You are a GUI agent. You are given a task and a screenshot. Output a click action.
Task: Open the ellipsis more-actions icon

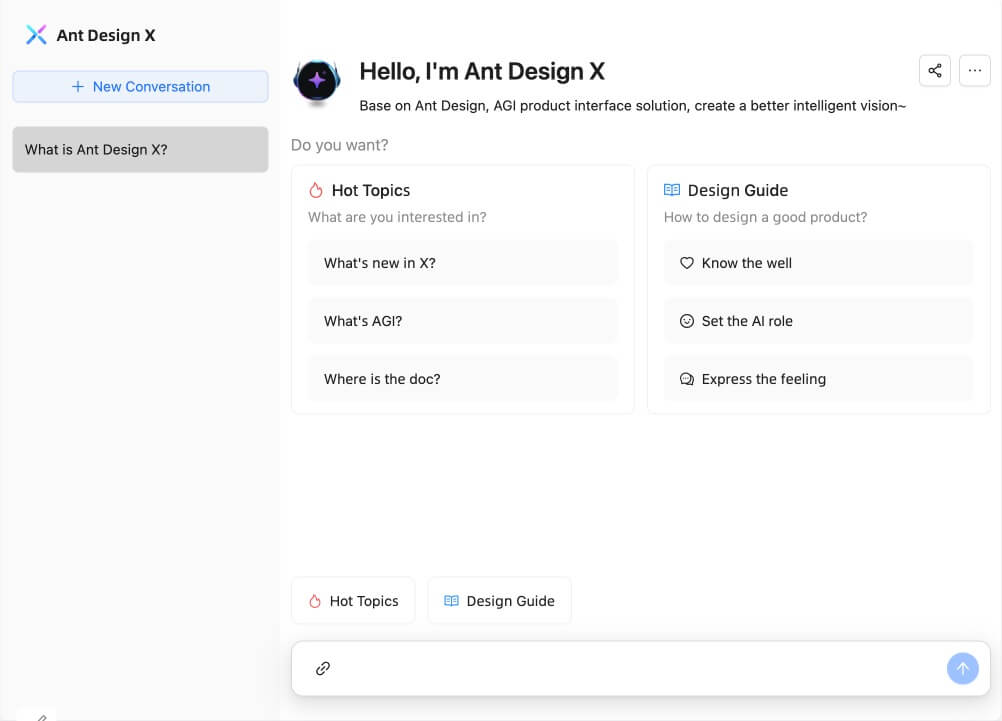[975, 71]
